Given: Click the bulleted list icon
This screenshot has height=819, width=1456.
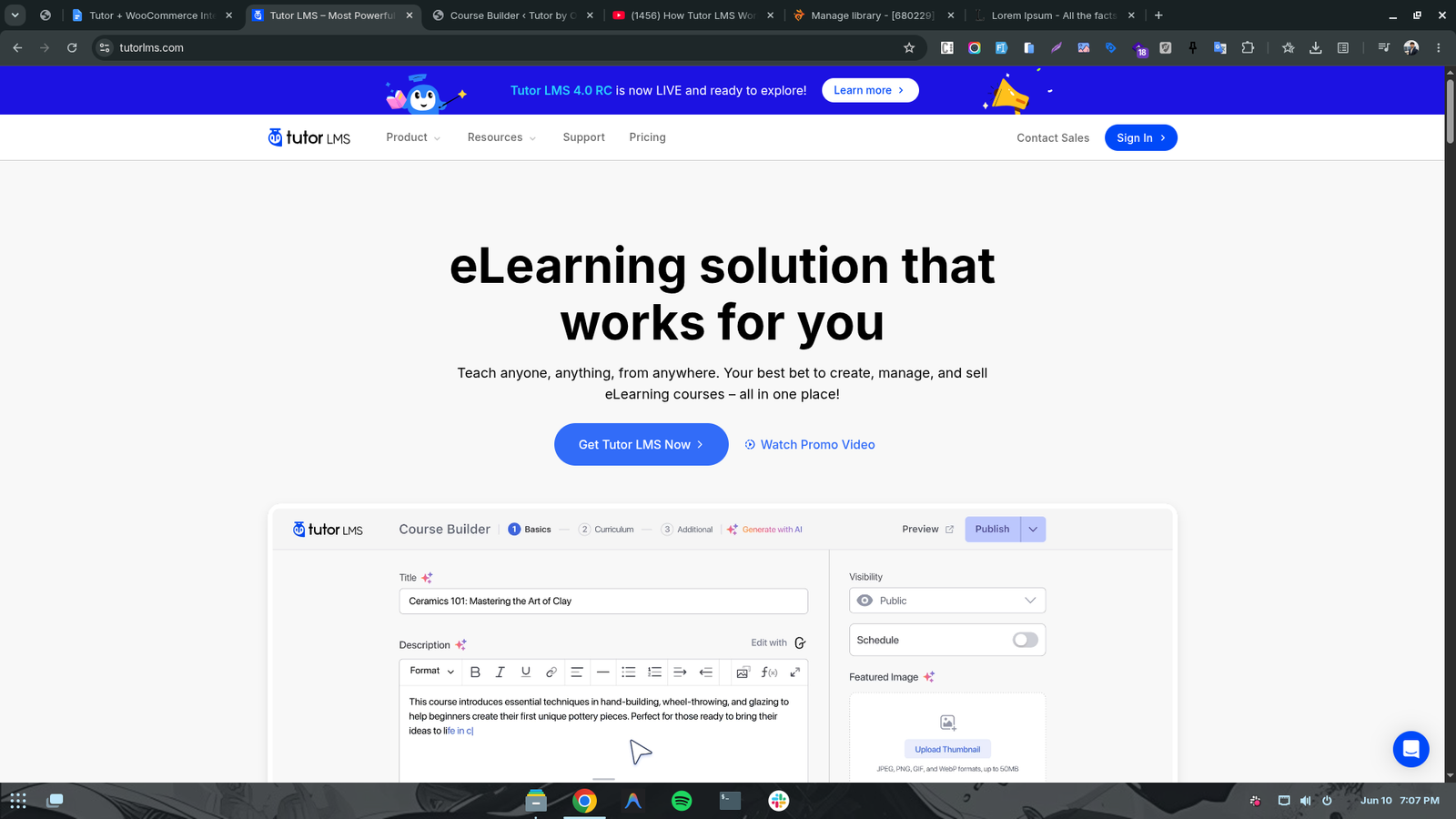Looking at the screenshot, I should pos(628,672).
